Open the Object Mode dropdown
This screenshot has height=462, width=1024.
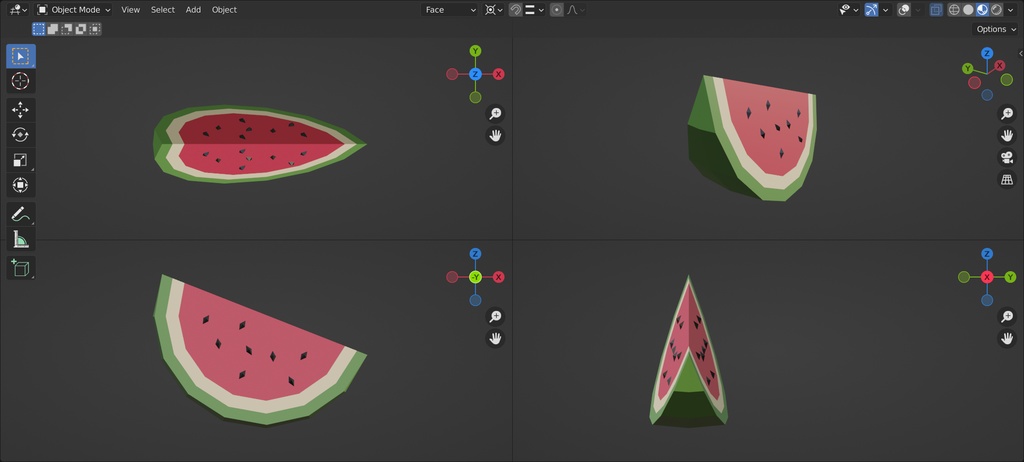coord(73,10)
